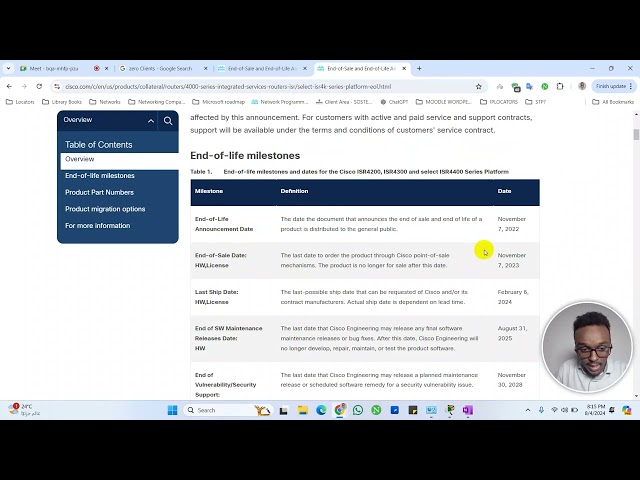
Task: Click the date November 7, 2022
Action: pos(512,224)
